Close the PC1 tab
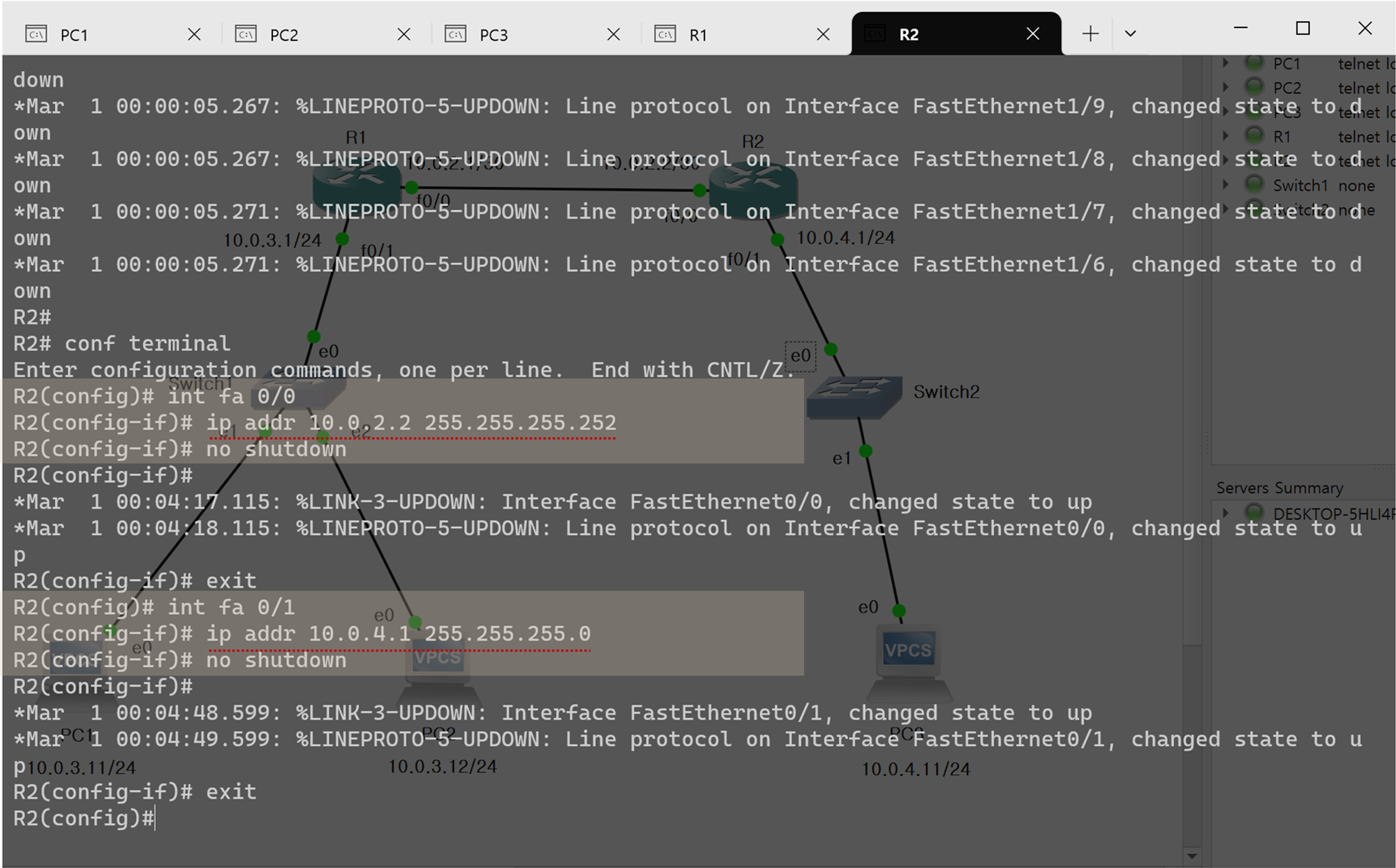 (194, 34)
